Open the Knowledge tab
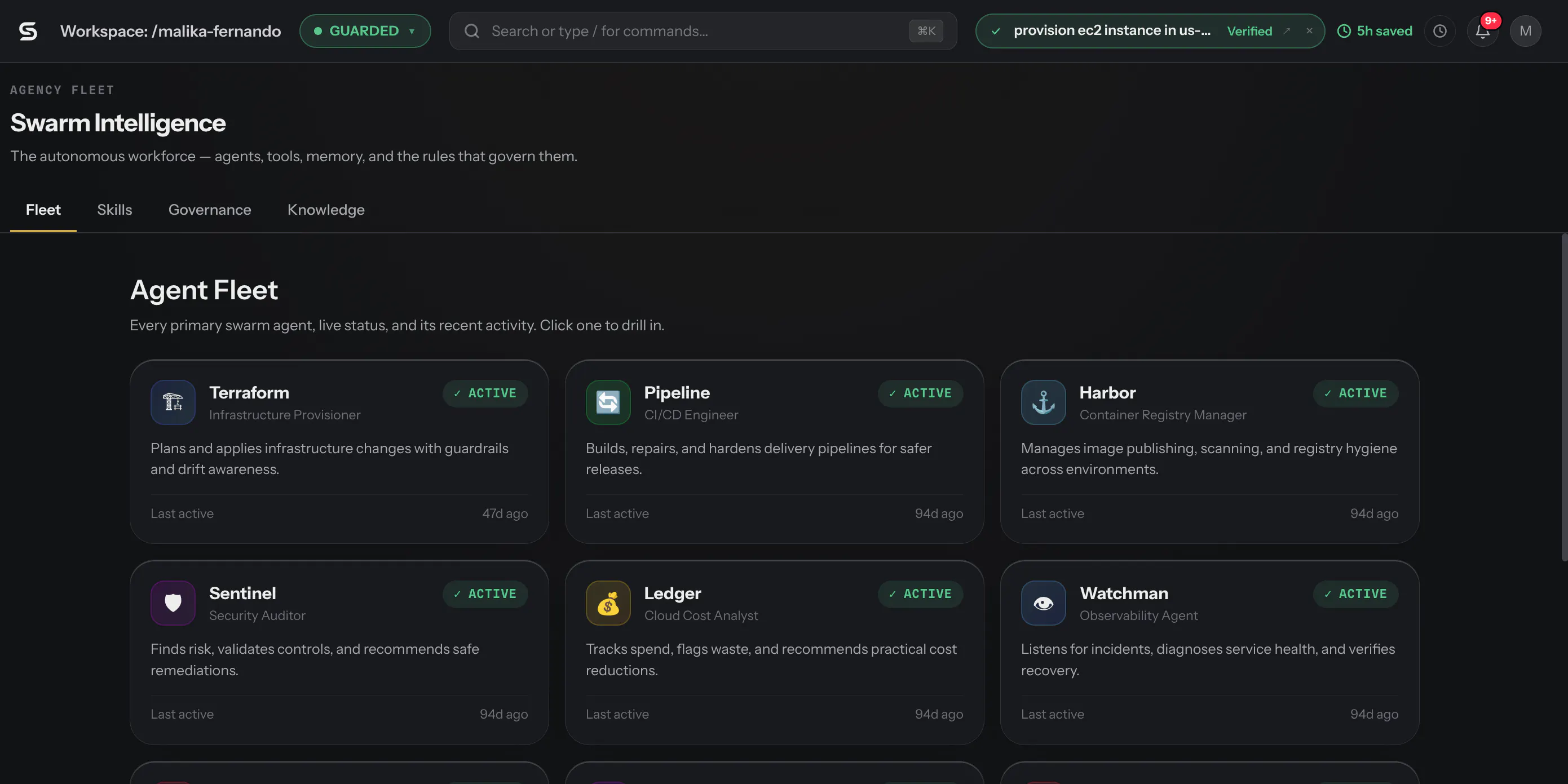The width and height of the screenshot is (1568, 784). point(326,210)
